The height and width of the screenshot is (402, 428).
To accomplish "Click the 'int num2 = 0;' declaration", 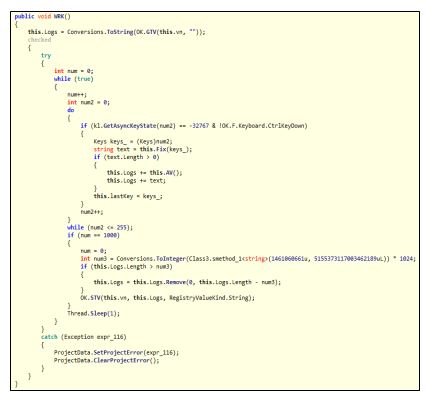I will 88,102.
